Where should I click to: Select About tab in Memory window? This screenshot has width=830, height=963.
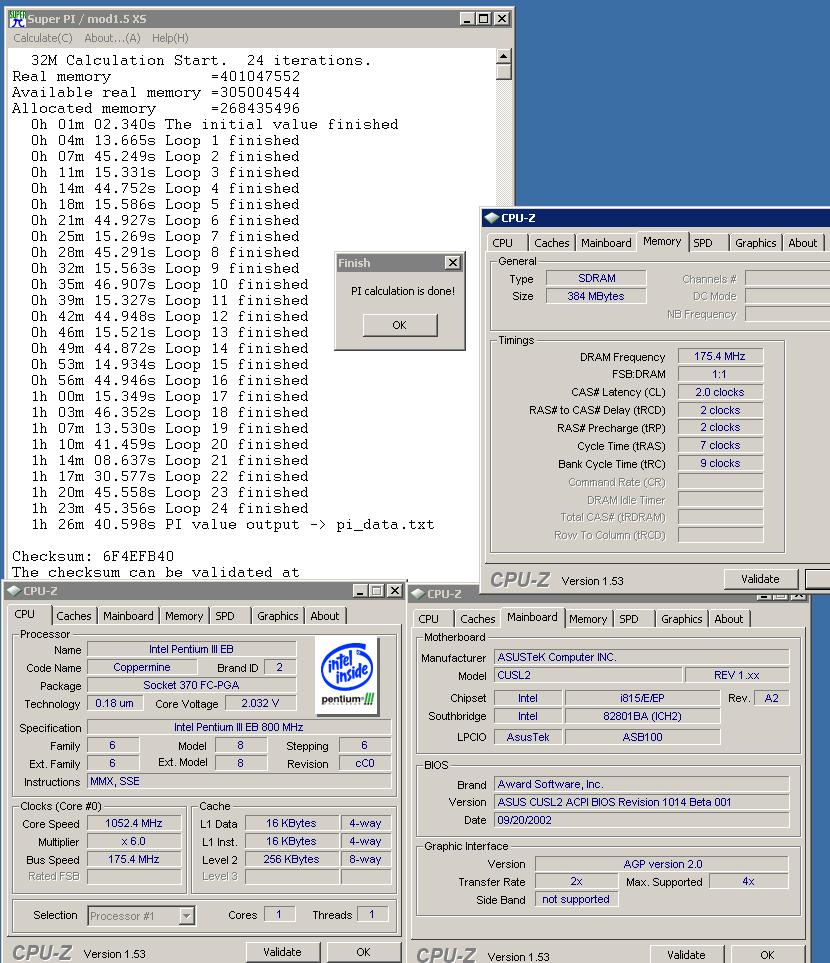click(x=802, y=243)
